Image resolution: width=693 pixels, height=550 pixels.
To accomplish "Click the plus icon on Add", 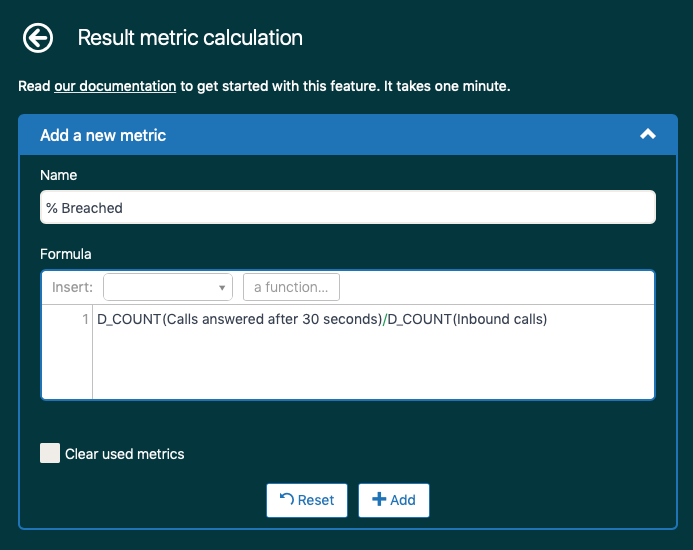I will [379, 500].
